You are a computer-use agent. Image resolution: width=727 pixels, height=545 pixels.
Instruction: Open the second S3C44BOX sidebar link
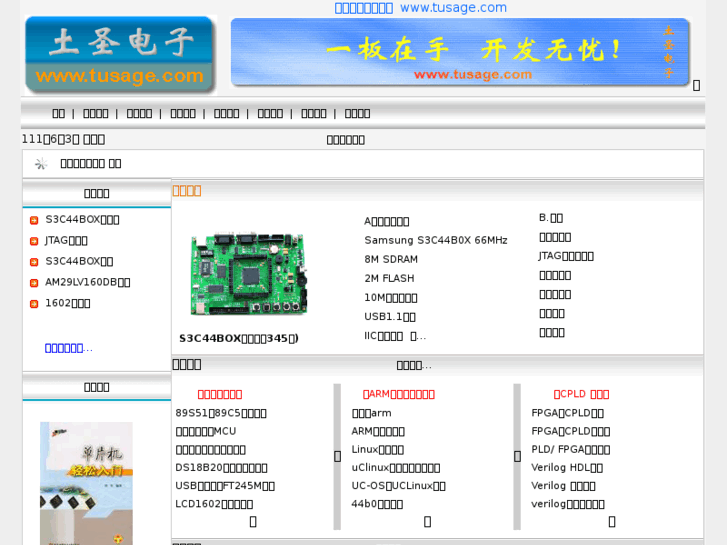point(79,261)
